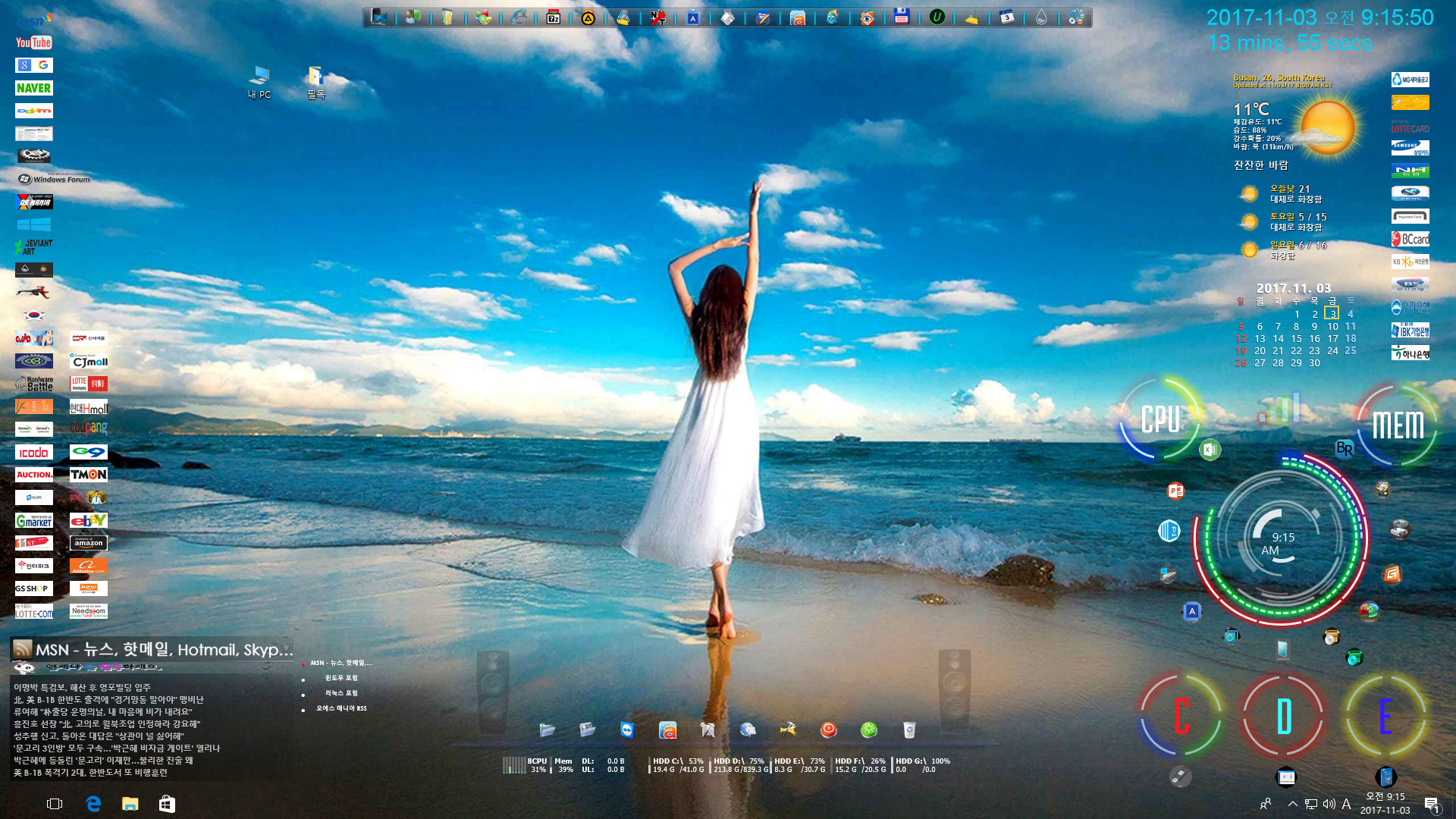Click the CPU gauge widget

[1160, 419]
